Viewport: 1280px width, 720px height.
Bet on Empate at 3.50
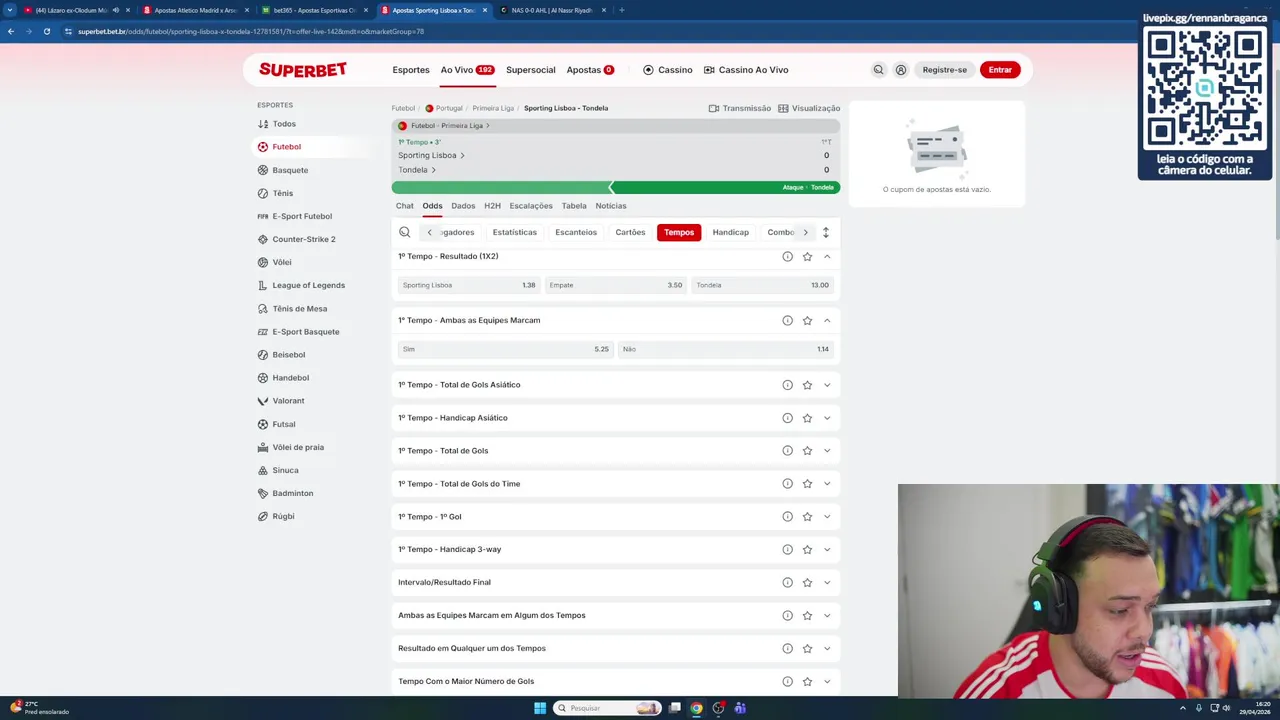(615, 285)
